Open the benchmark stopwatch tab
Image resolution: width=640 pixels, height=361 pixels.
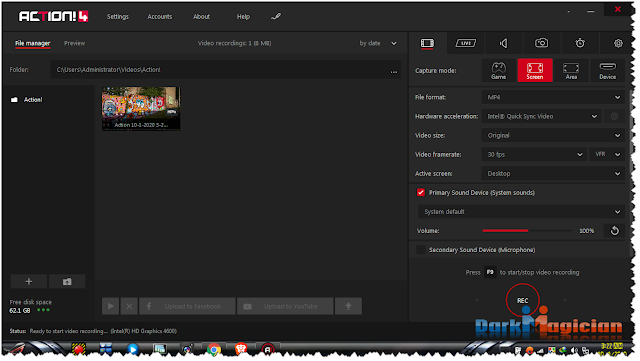click(x=580, y=43)
